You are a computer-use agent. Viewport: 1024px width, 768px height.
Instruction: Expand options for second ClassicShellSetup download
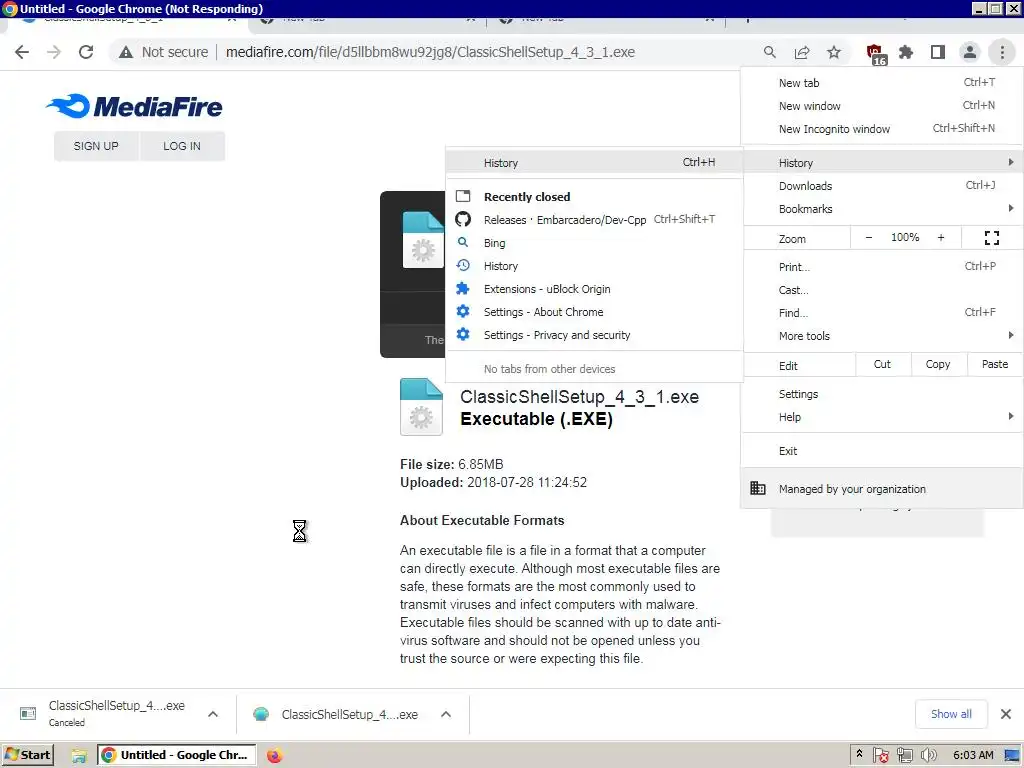[x=445, y=714]
